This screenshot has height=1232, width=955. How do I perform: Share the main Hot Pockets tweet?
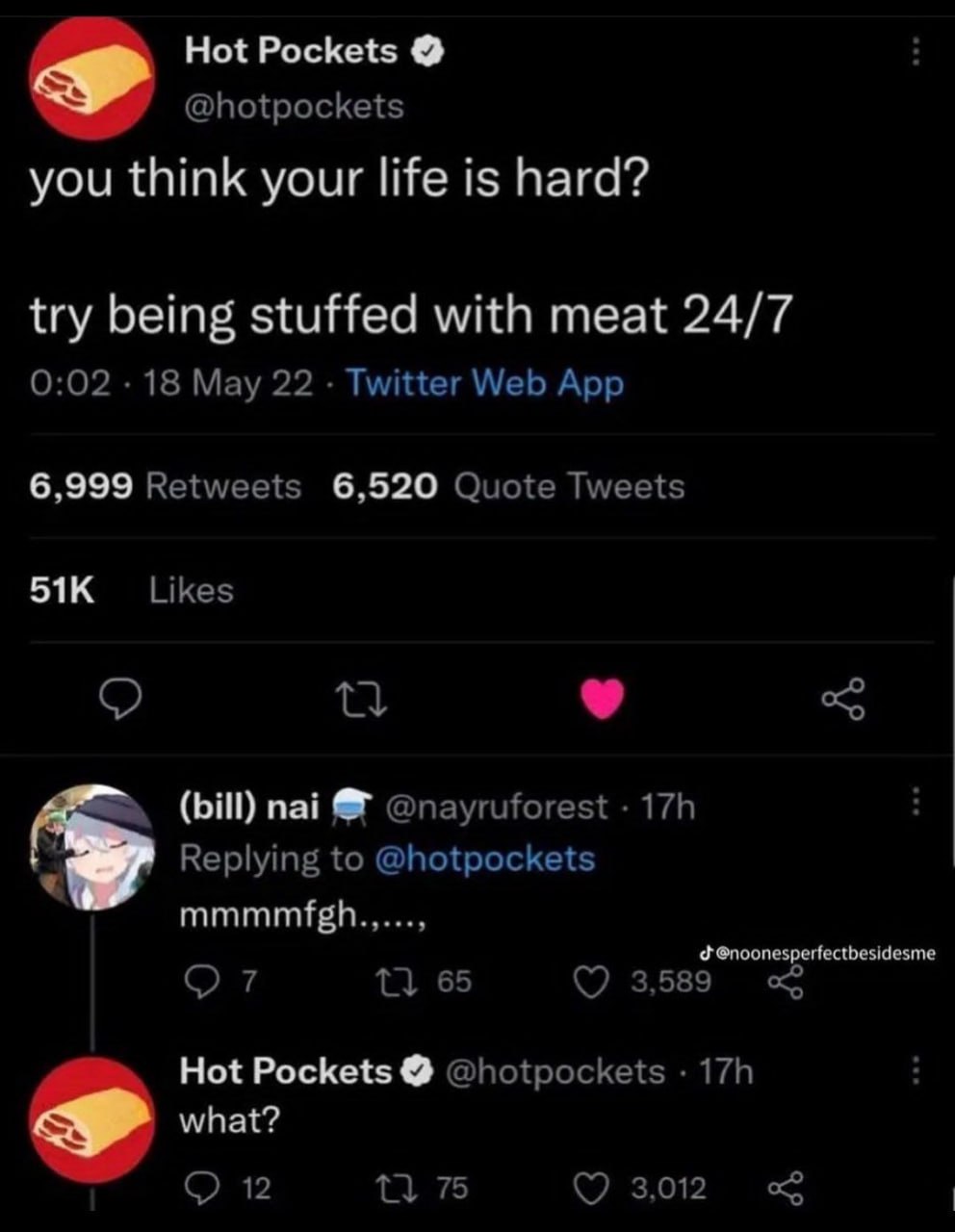pyautogui.click(x=843, y=699)
